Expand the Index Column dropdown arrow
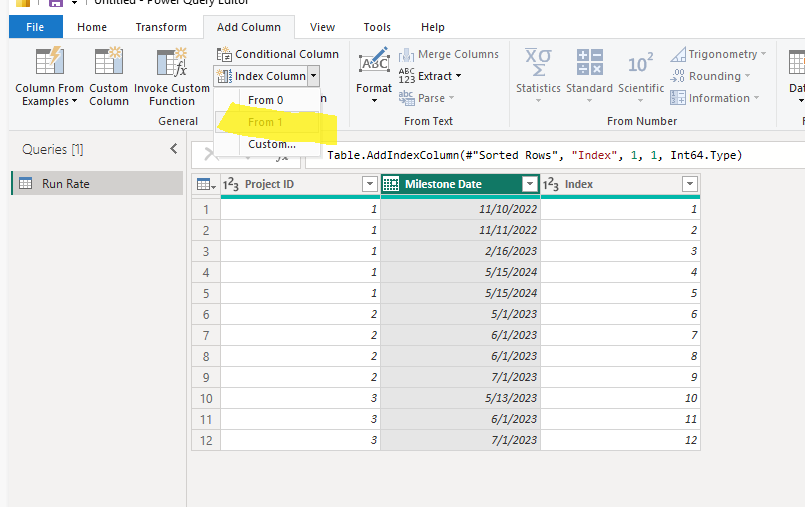This screenshot has width=805, height=507. [x=313, y=76]
